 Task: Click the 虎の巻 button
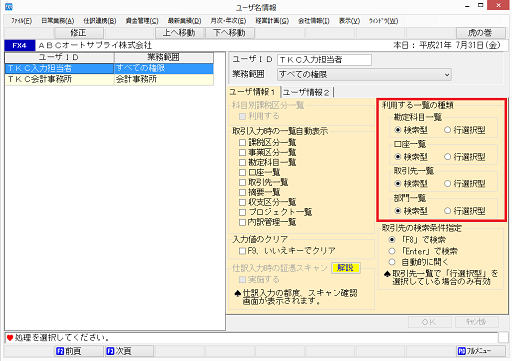coord(480,33)
